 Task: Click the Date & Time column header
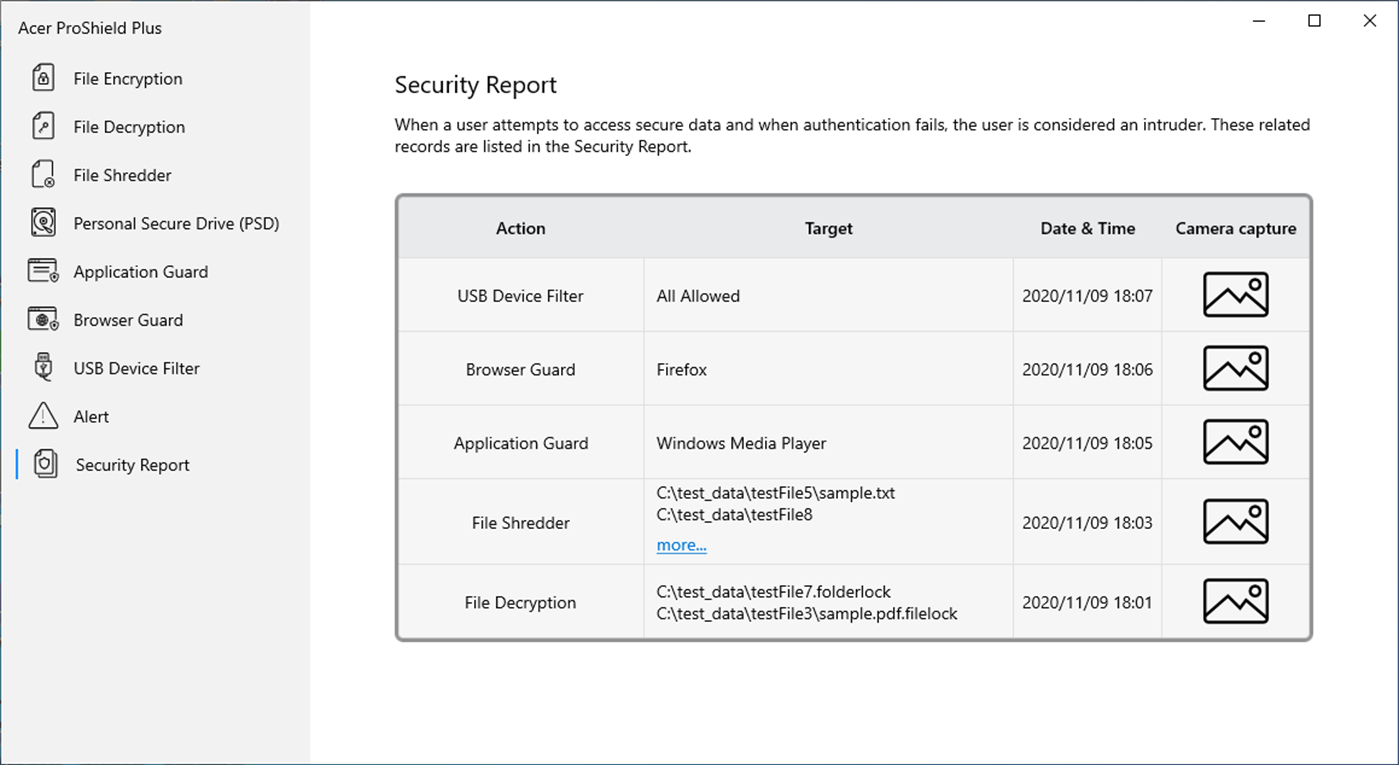pyautogui.click(x=1087, y=228)
